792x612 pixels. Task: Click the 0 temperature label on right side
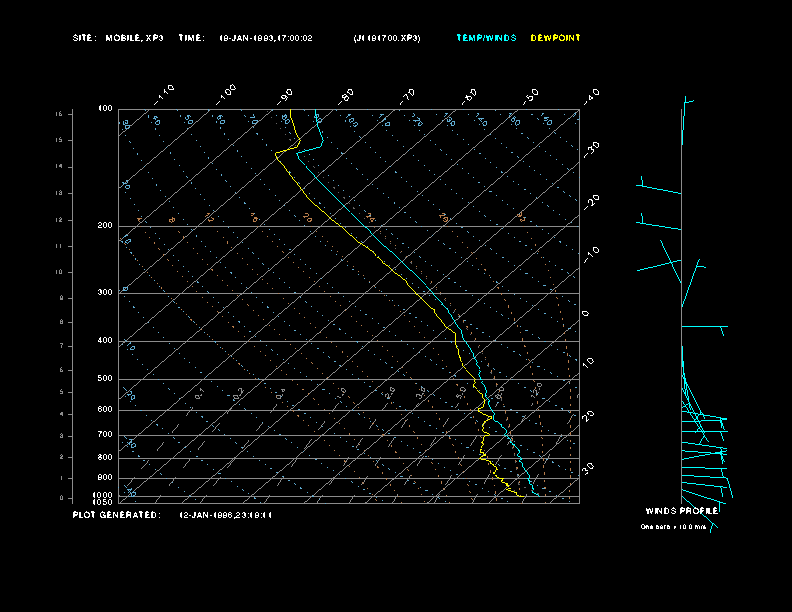tap(586, 313)
